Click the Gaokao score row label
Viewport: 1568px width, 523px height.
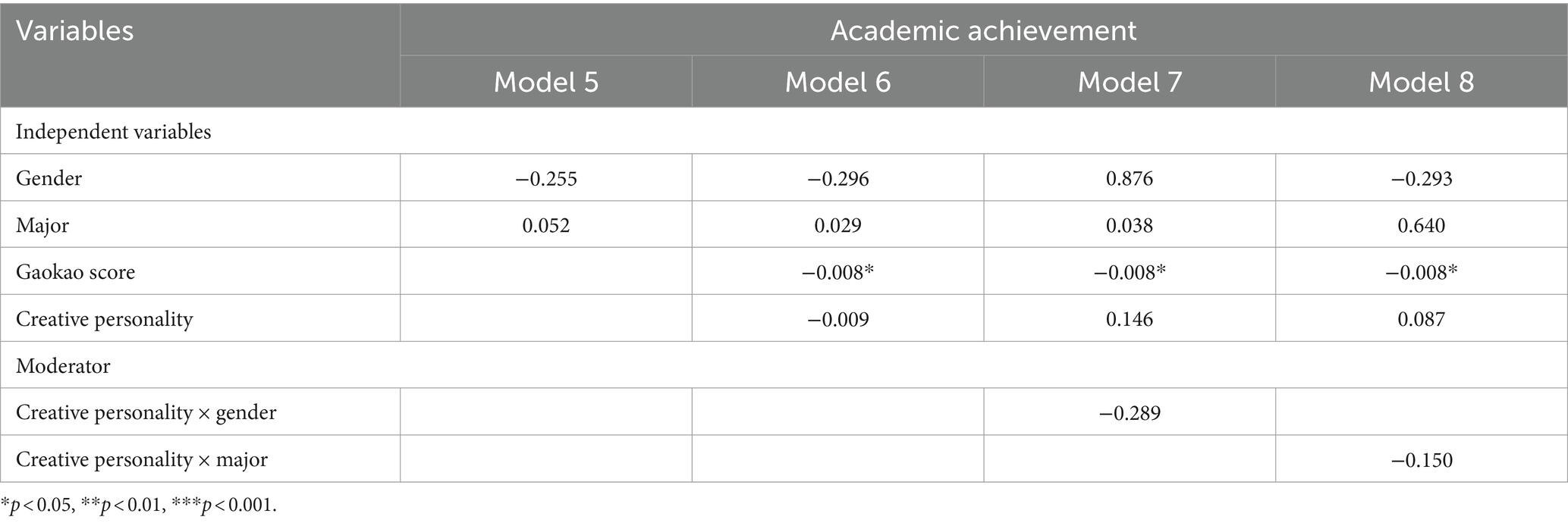(75, 272)
